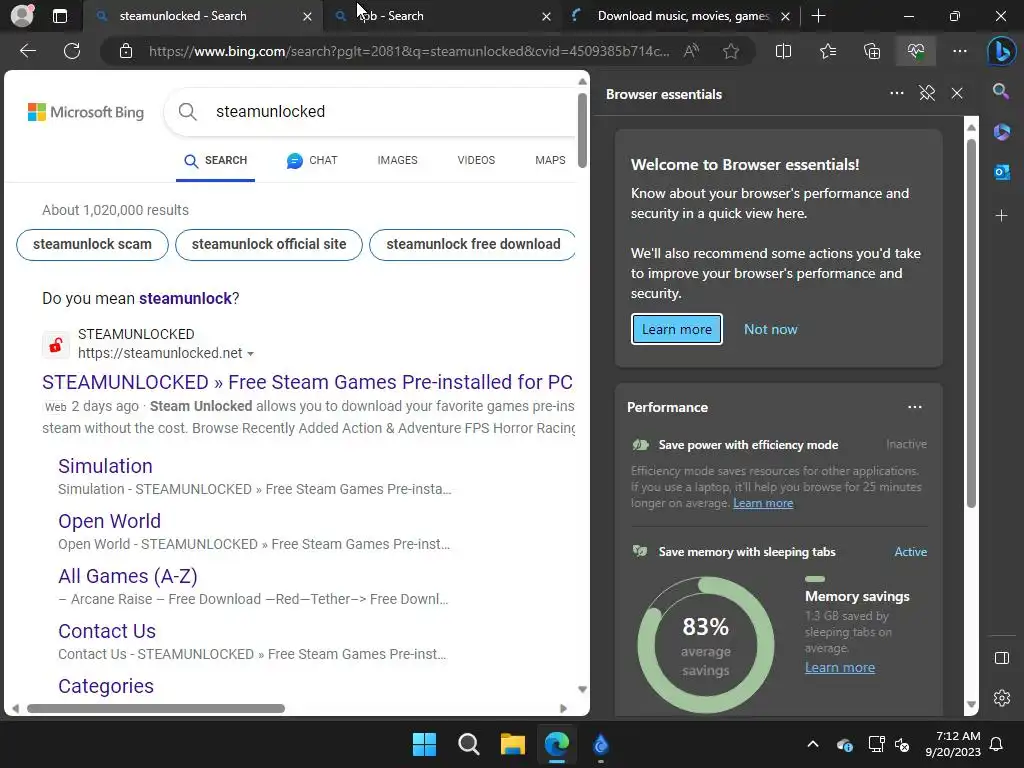Click Browser essentials pane scrollbar

click(x=971, y=323)
